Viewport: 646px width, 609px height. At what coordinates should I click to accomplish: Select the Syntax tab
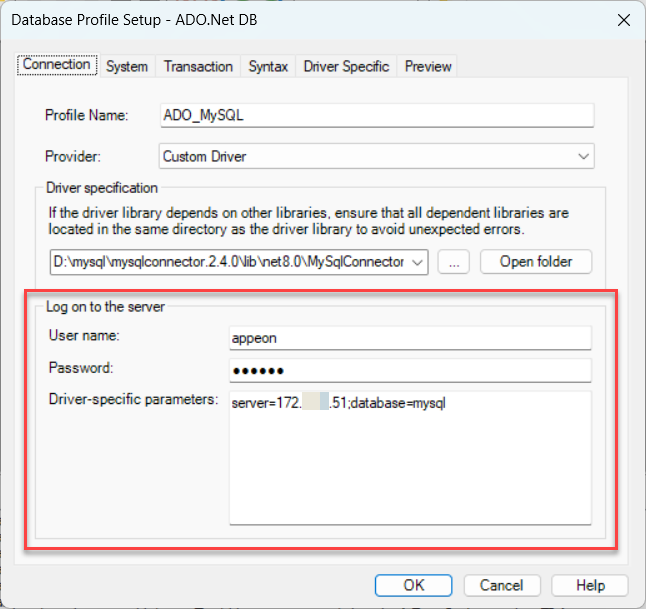[268, 66]
